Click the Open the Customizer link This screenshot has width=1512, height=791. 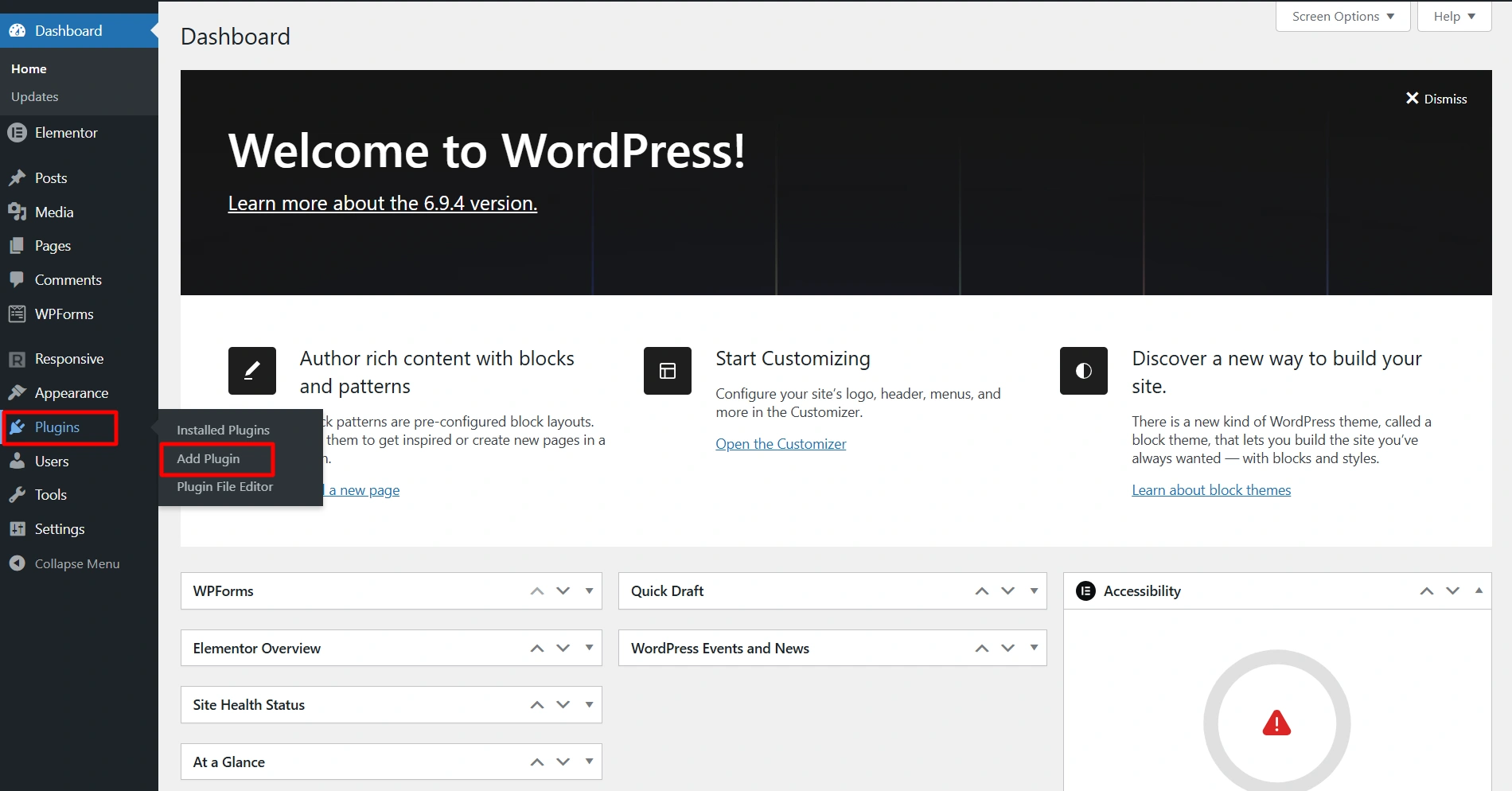[x=781, y=444]
